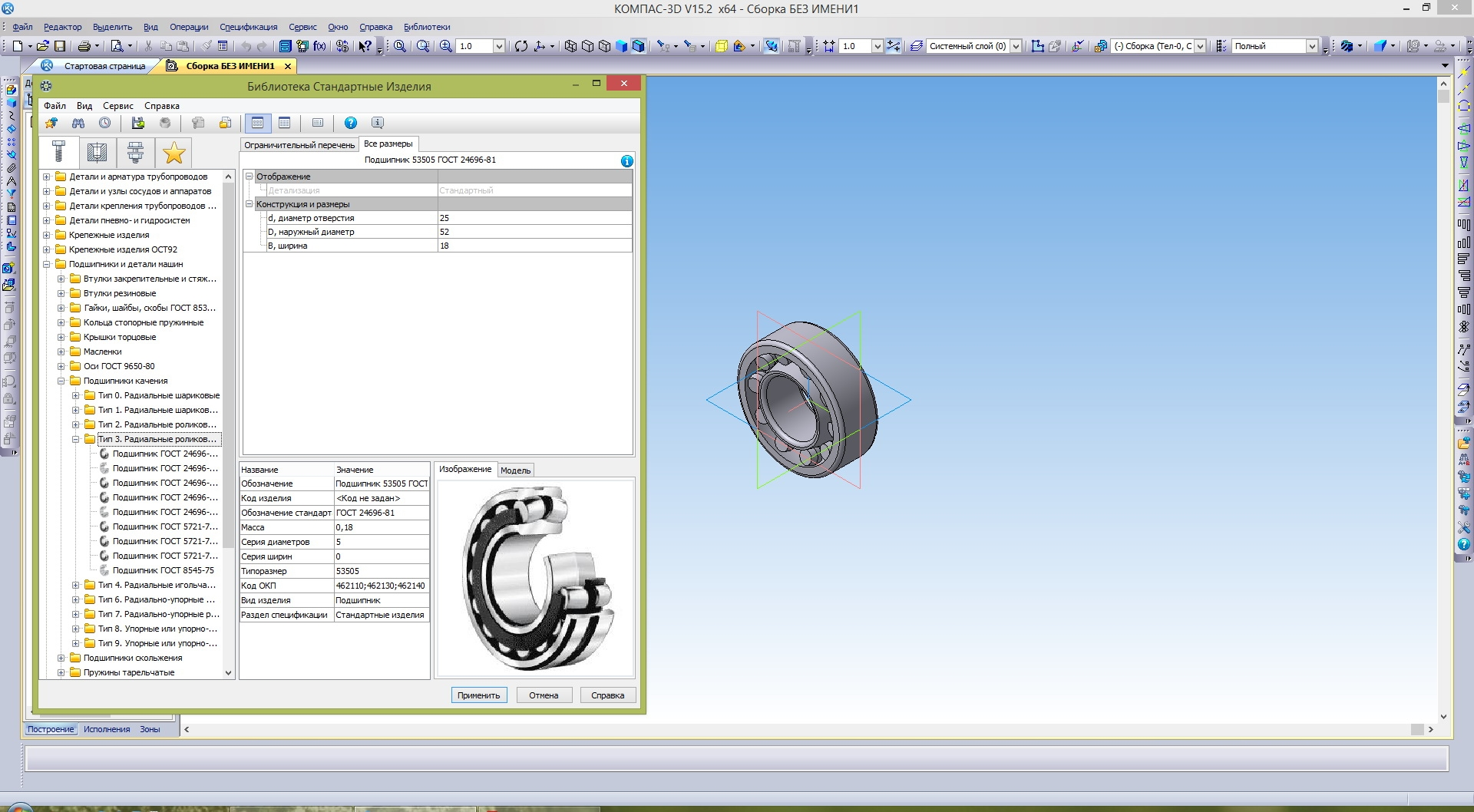
Task: Open the blue question mark help in library
Action: tap(351, 123)
